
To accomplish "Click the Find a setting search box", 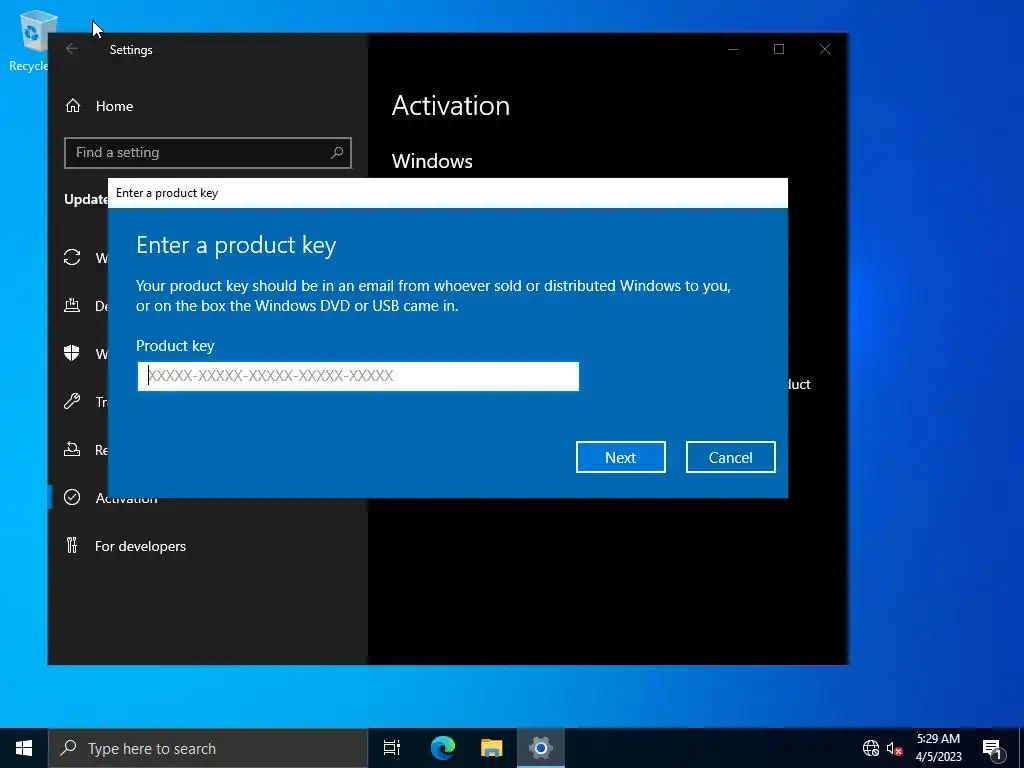I will pyautogui.click(x=208, y=153).
